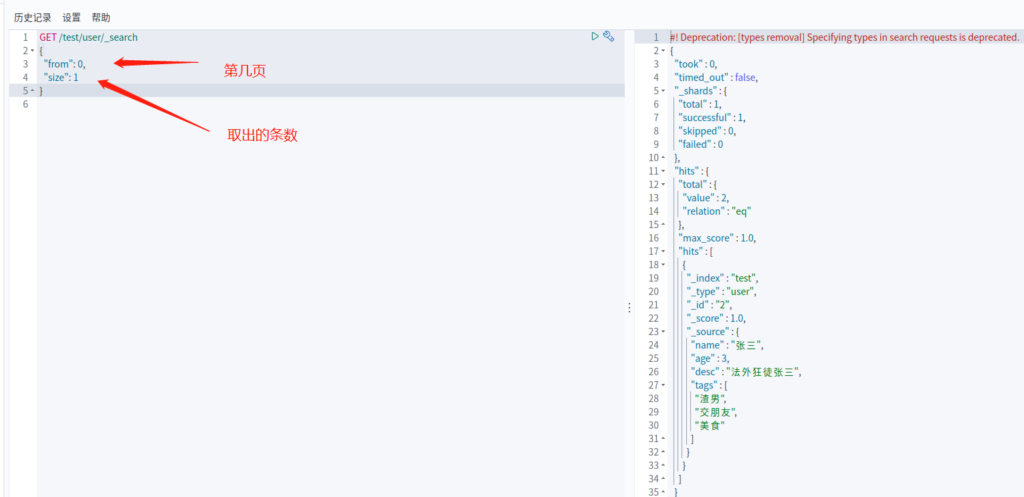Click the pane resize handle between editors
This screenshot has width=1024, height=497.
[x=629, y=308]
